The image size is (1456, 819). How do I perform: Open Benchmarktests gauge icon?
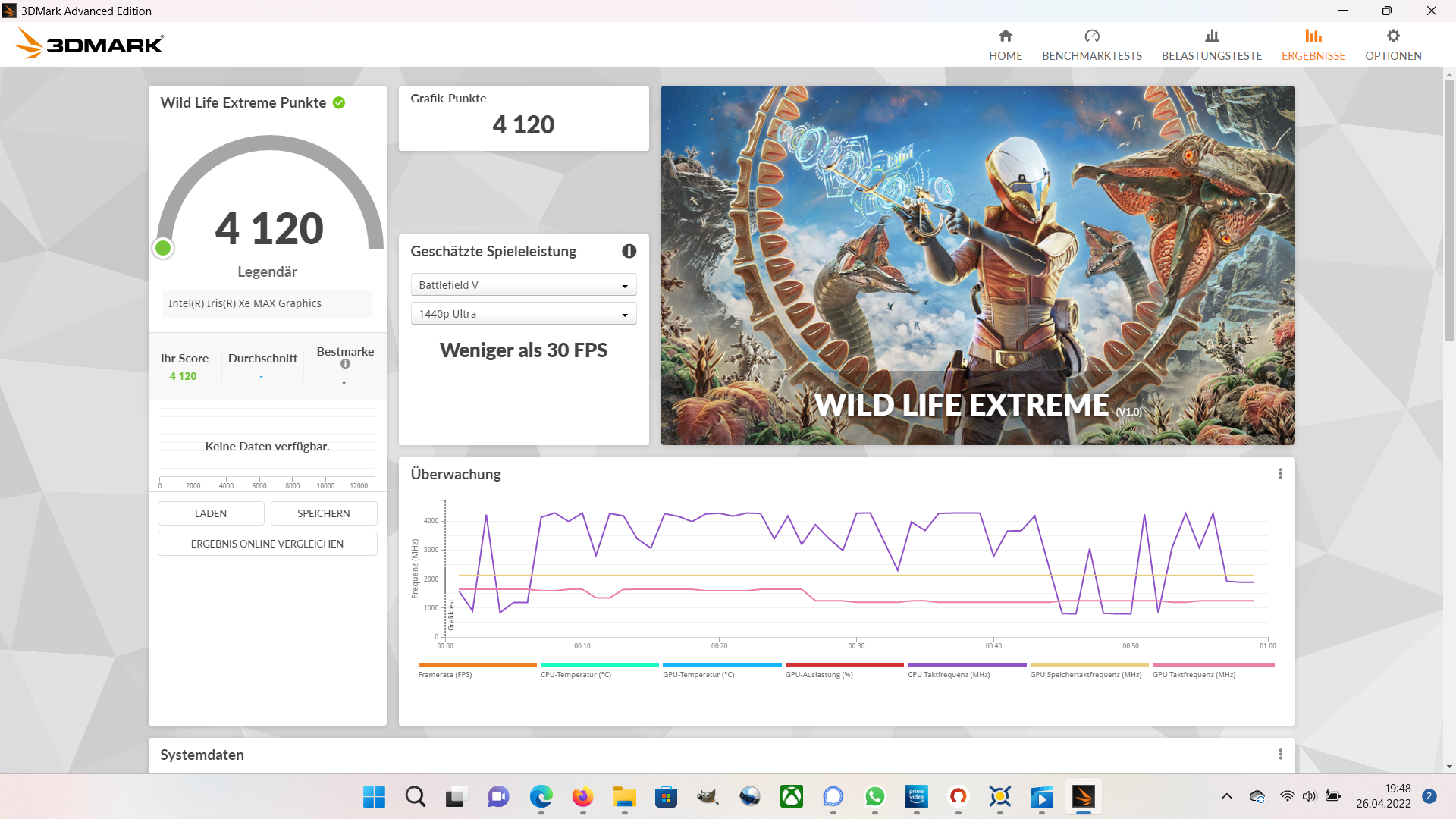1092,36
